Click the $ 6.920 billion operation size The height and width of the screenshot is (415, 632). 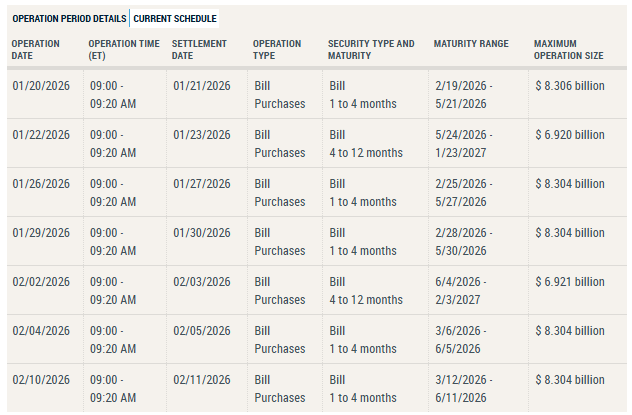click(x=569, y=135)
